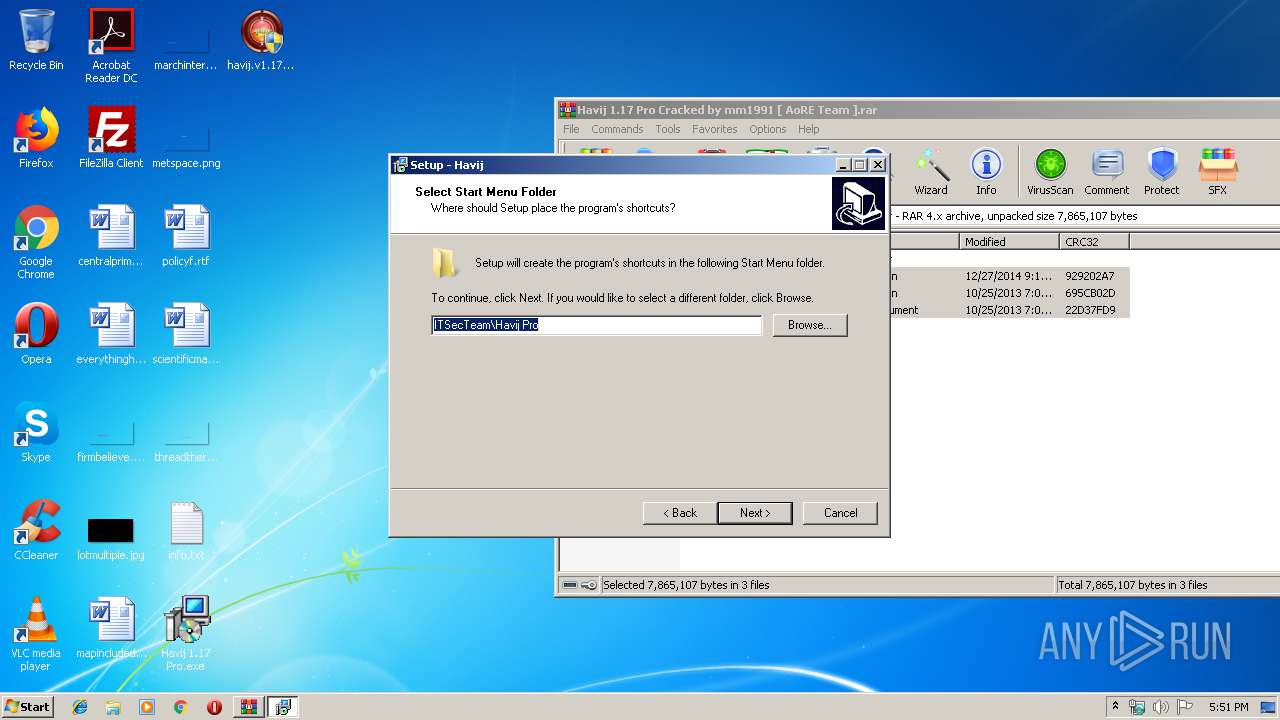Viewport: 1280px width, 720px height.
Task: Select CCleaner desktop shortcut
Action: click(36, 530)
